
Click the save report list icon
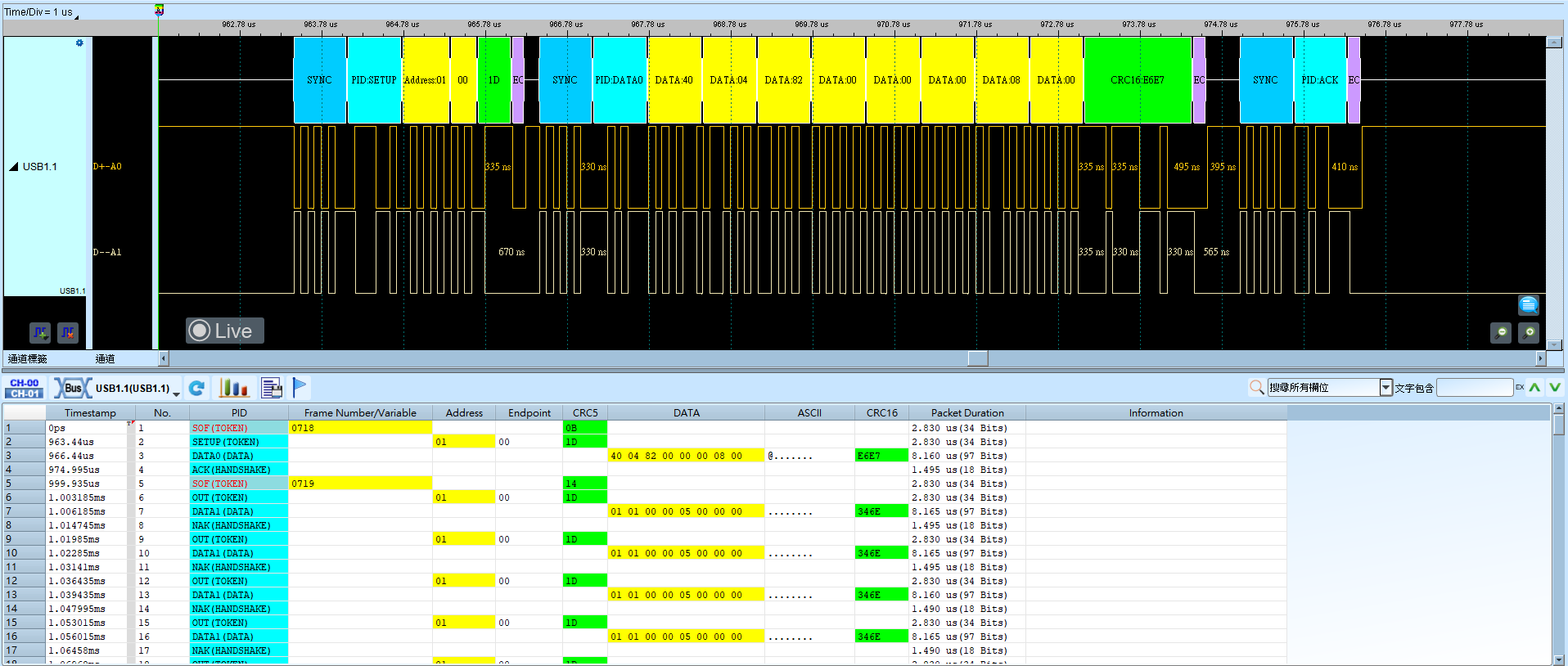click(x=271, y=388)
